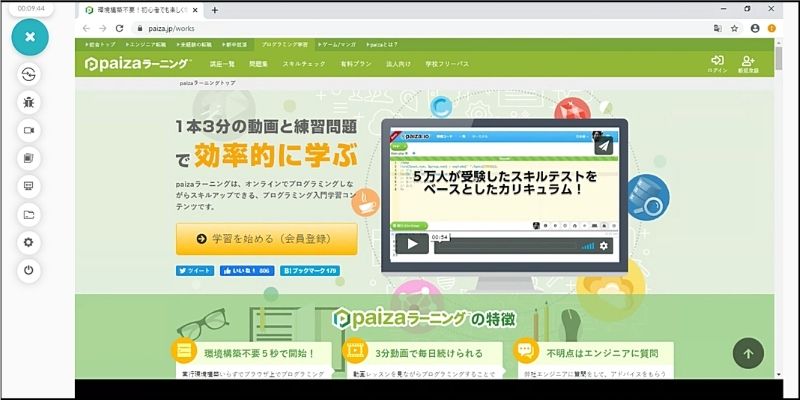
Task: Bookmark this page with star icon
Action: pyautogui.click(x=734, y=29)
